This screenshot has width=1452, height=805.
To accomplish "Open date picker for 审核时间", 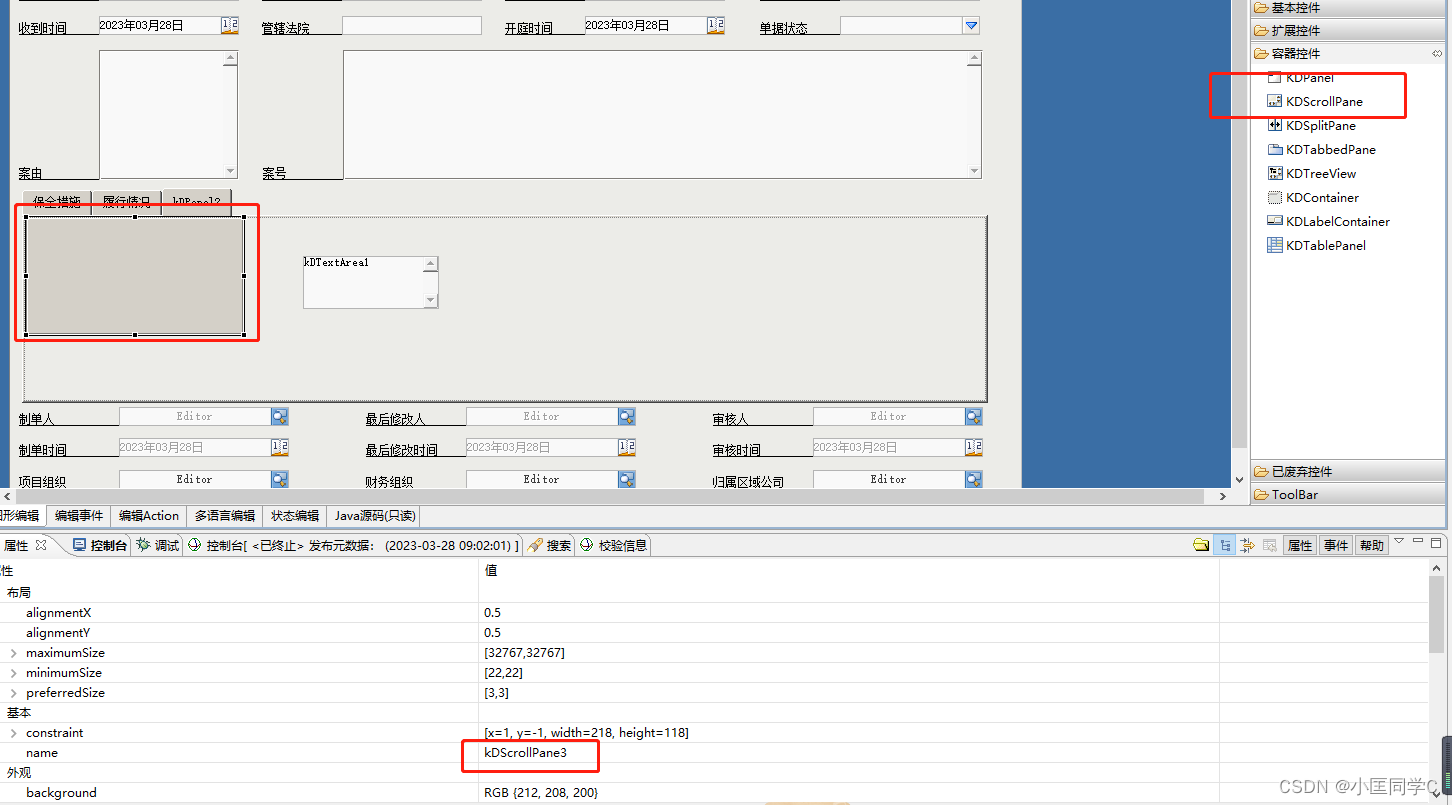I will [x=974, y=447].
